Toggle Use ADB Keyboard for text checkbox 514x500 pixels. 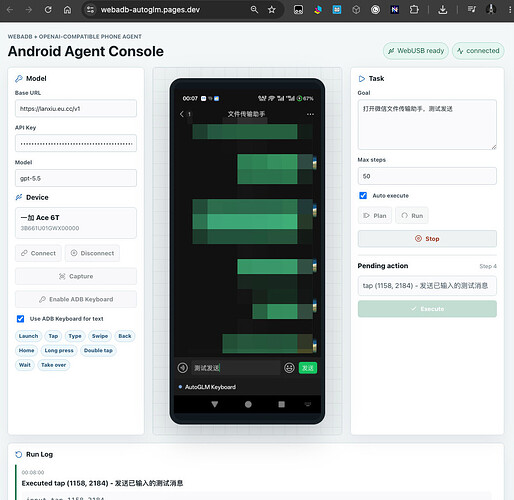point(20,319)
